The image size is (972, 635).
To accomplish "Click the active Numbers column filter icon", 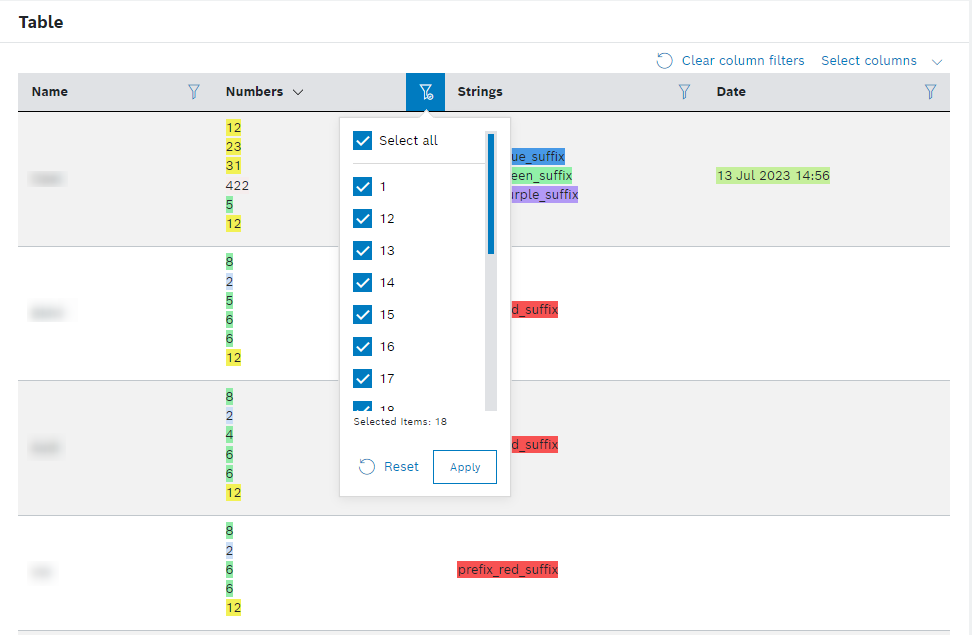I will point(426,92).
